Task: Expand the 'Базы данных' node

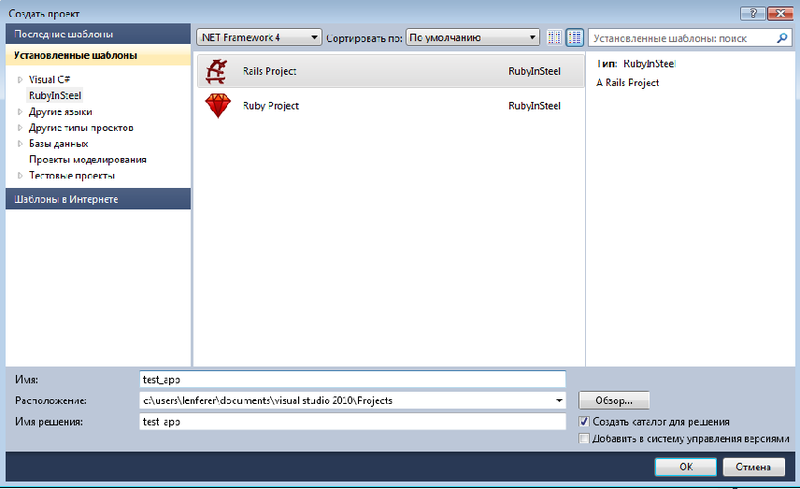Action: pos(20,144)
